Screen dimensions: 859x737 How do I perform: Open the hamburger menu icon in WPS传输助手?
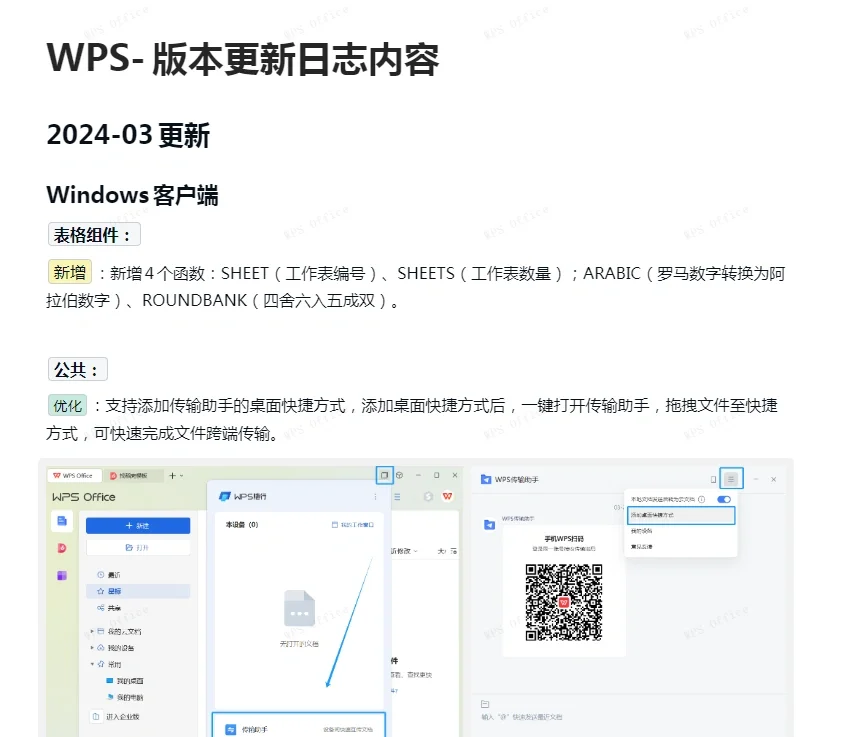pos(731,479)
